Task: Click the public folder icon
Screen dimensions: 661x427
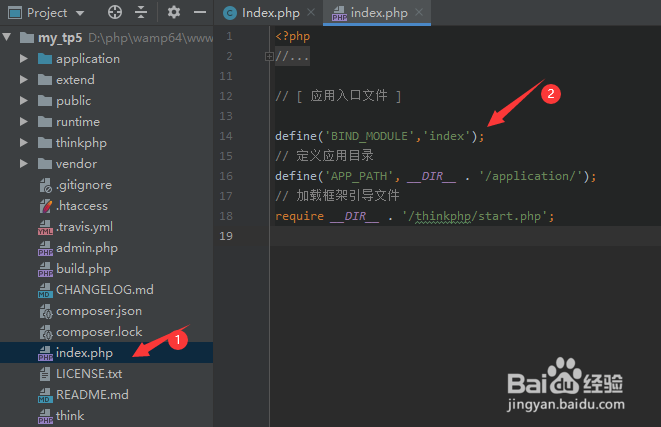Action: coord(45,100)
